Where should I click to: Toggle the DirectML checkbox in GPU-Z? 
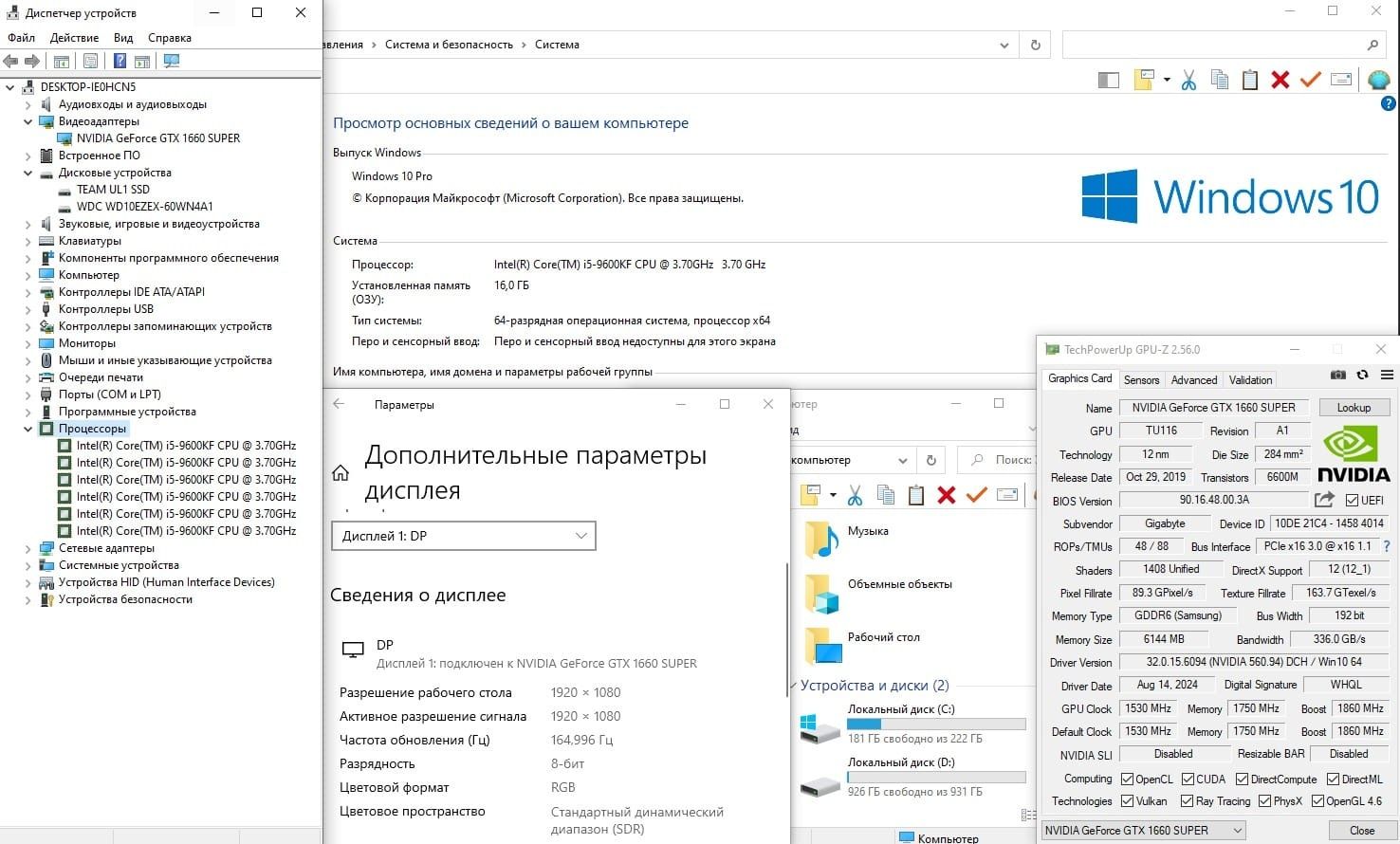(x=1333, y=780)
